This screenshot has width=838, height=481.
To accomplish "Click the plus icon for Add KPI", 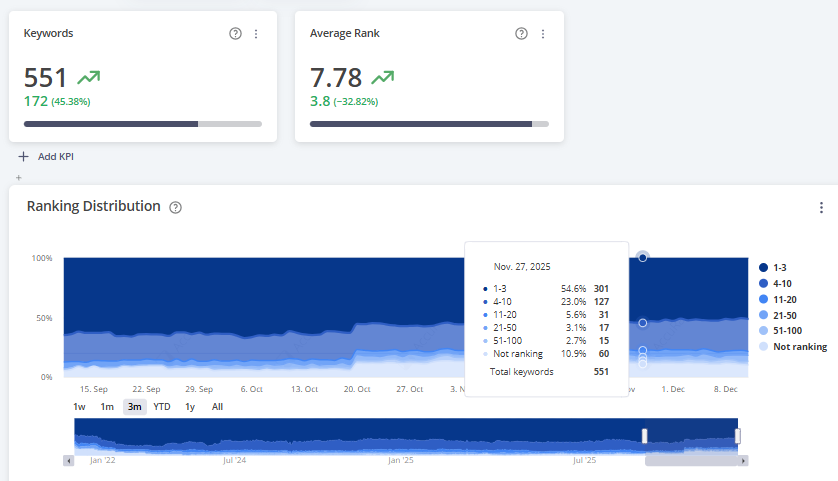I will tap(24, 156).
